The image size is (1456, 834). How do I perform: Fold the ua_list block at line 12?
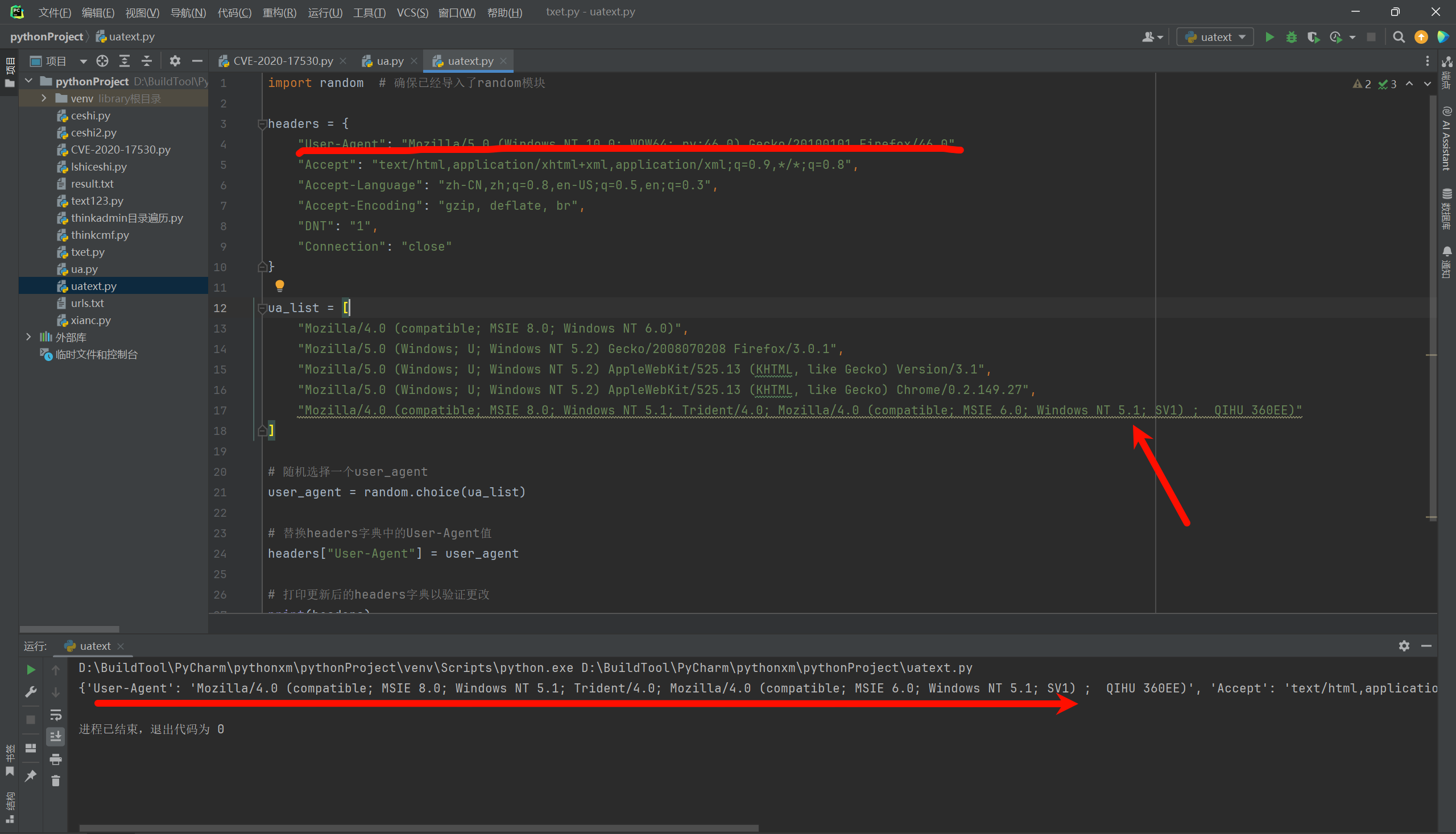tap(262, 308)
